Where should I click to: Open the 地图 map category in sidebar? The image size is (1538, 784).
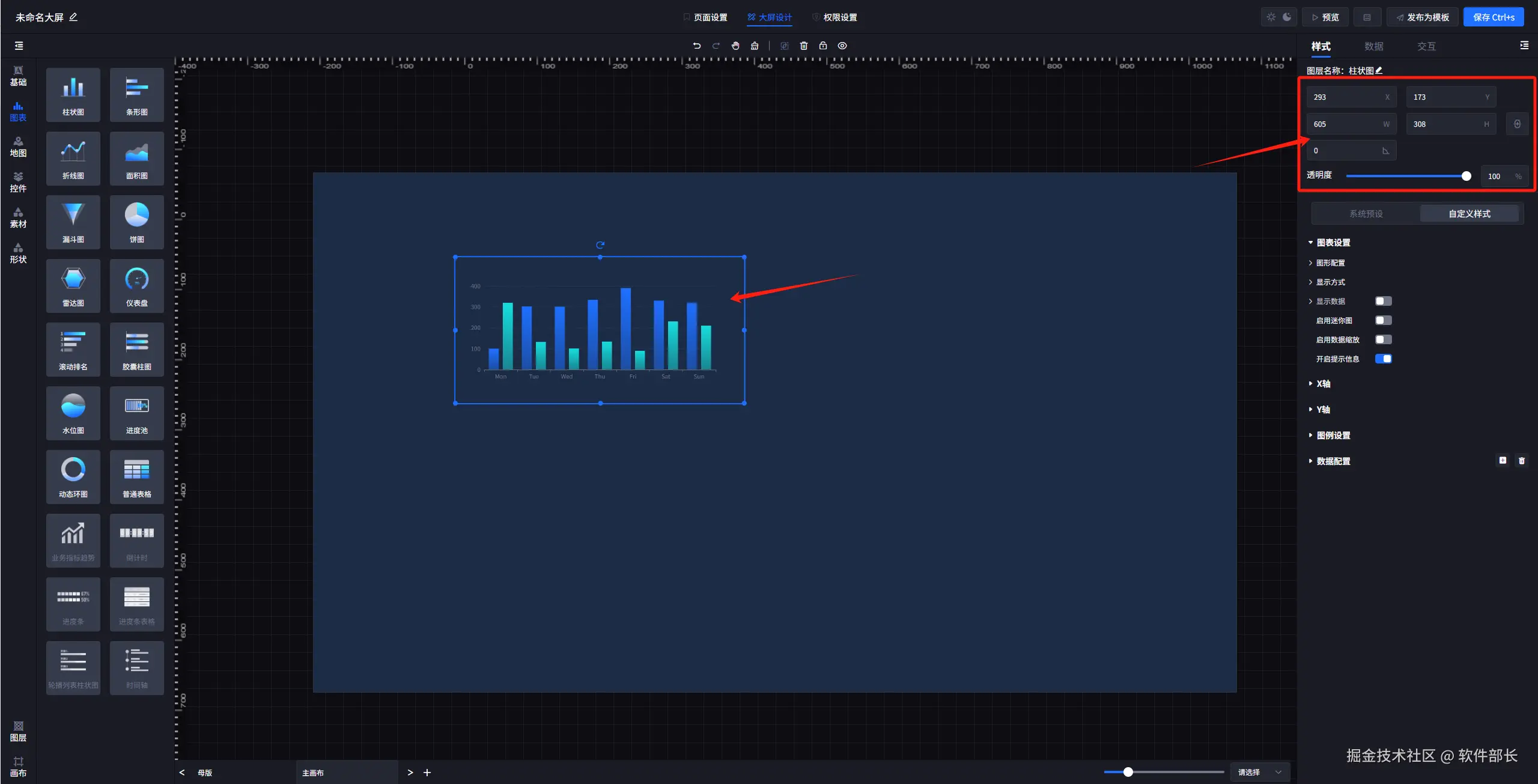pos(18,147)
